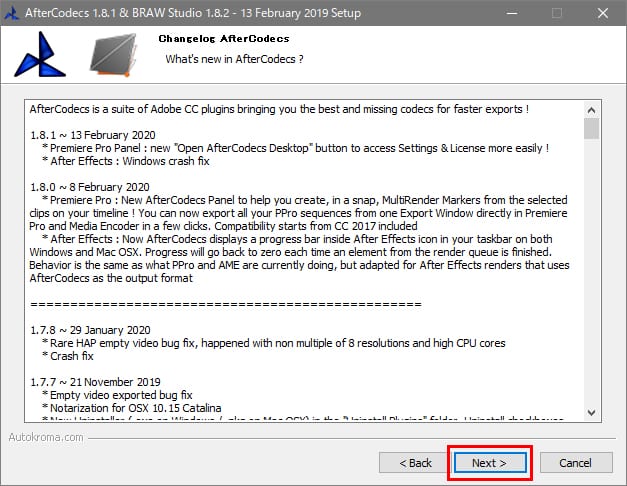
Task: Click the gray BRAW Studio screen icon
Action: pyautogui.click(x=114, y=55)
